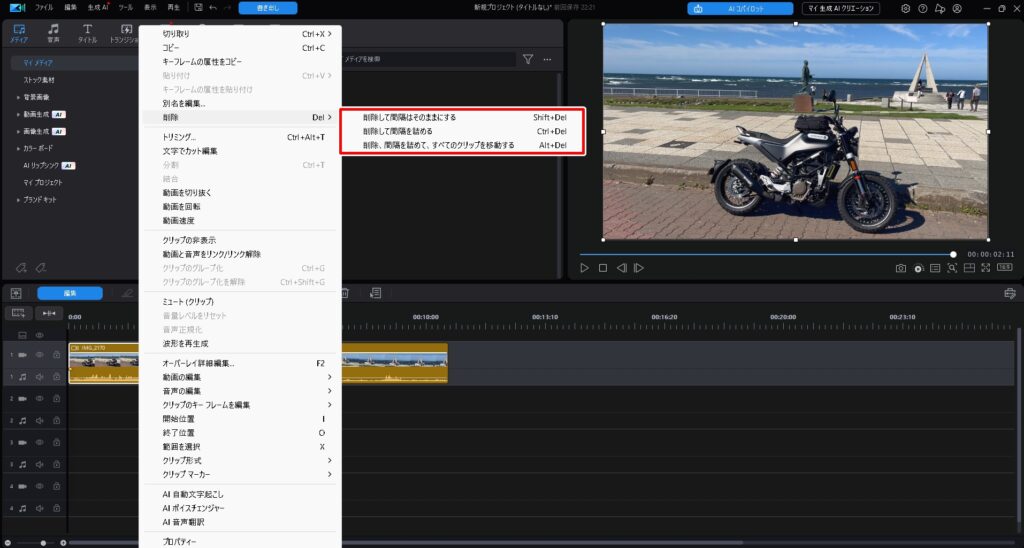Open settings gear in title bar
The height and width of the screenshot is (548, 1024).
pyautogui.click(x=905, y=8)
